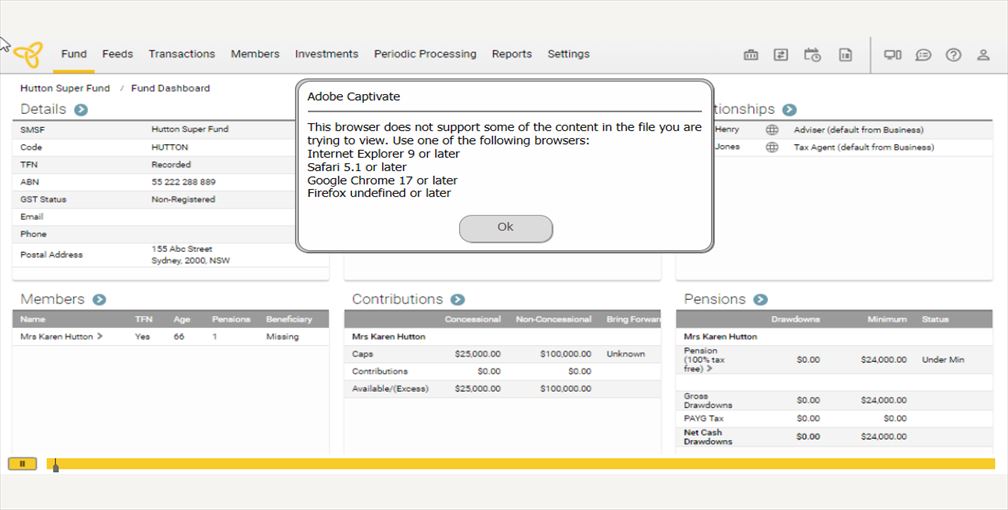Open the Fund menu
The image size is (1008, 510).
click(74, 54)
